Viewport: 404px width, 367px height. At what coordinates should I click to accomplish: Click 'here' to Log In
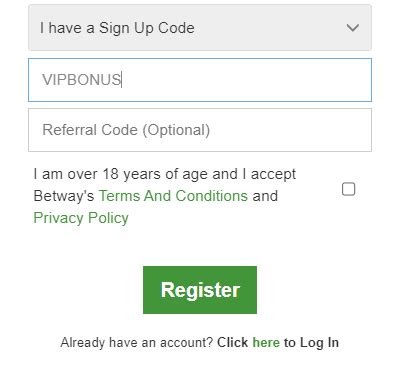click(x=266, y=342)
